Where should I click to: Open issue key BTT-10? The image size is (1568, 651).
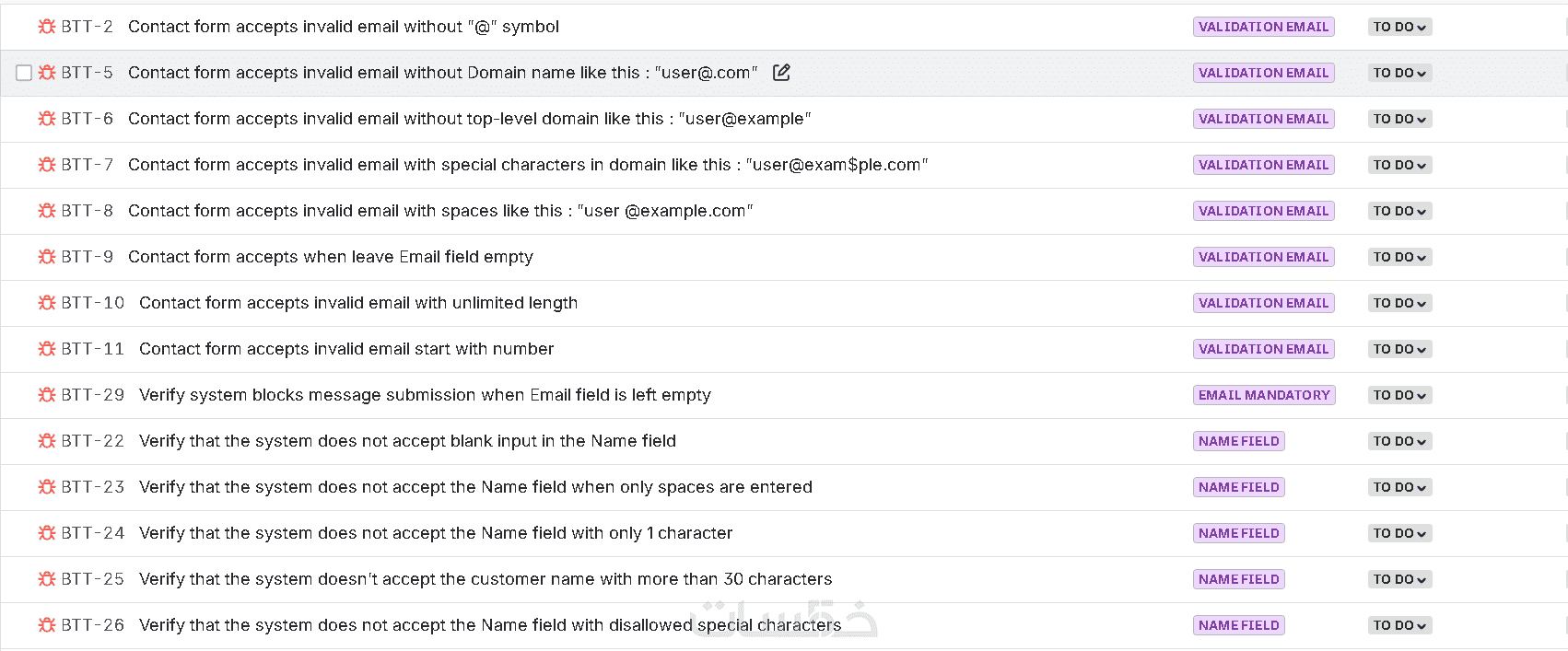[92, 303]
